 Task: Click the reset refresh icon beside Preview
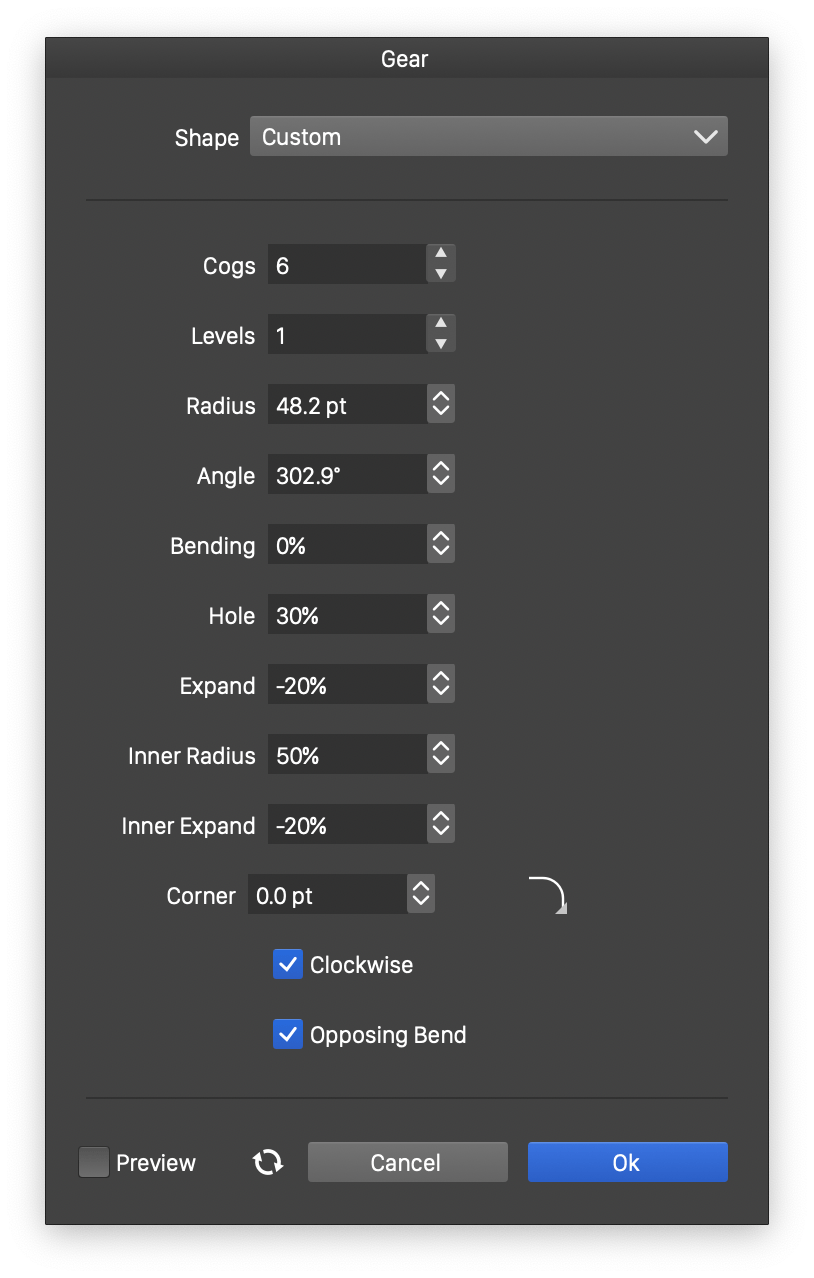pos(268,1162)
